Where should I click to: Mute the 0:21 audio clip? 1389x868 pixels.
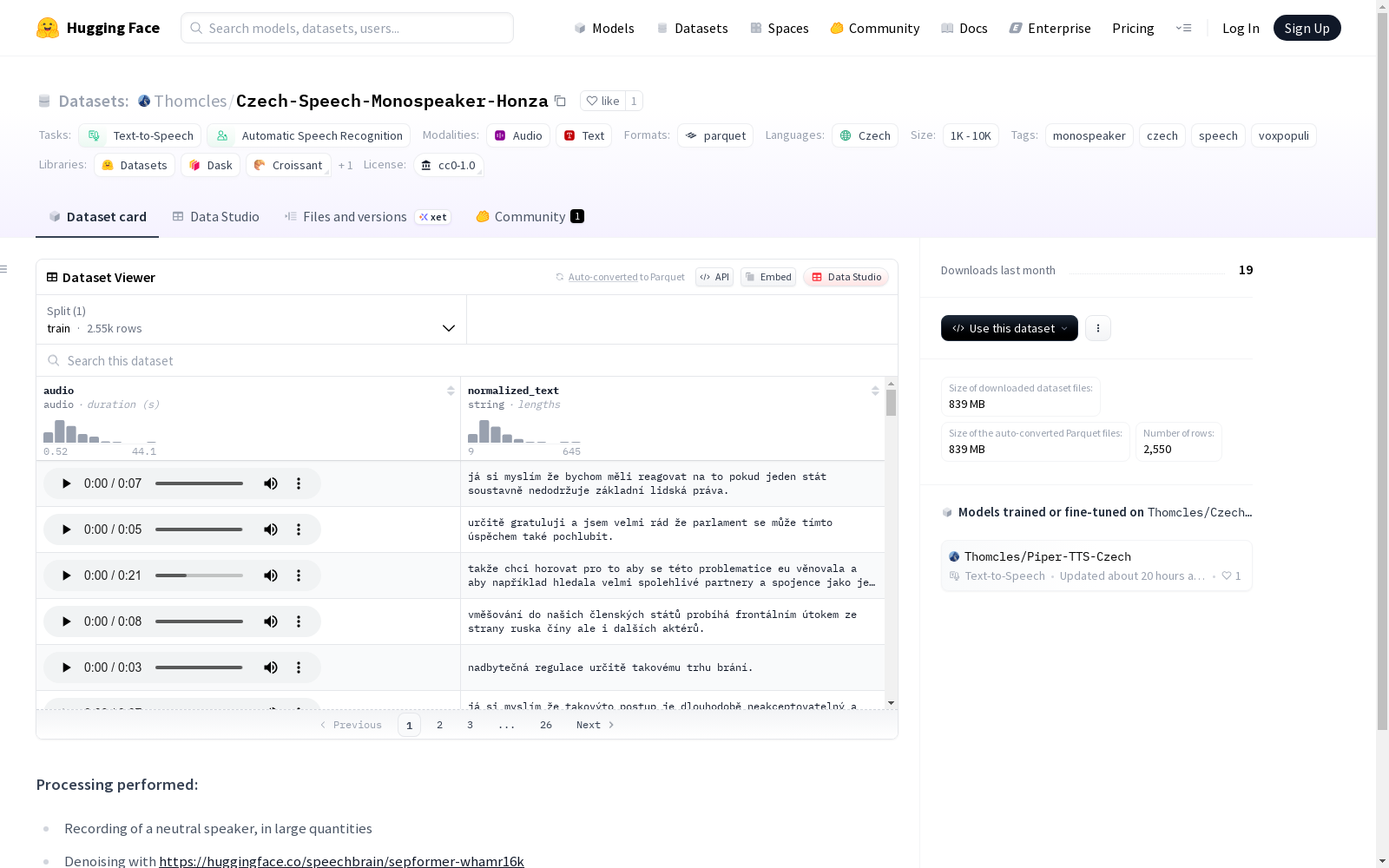[x=271, y=575]
